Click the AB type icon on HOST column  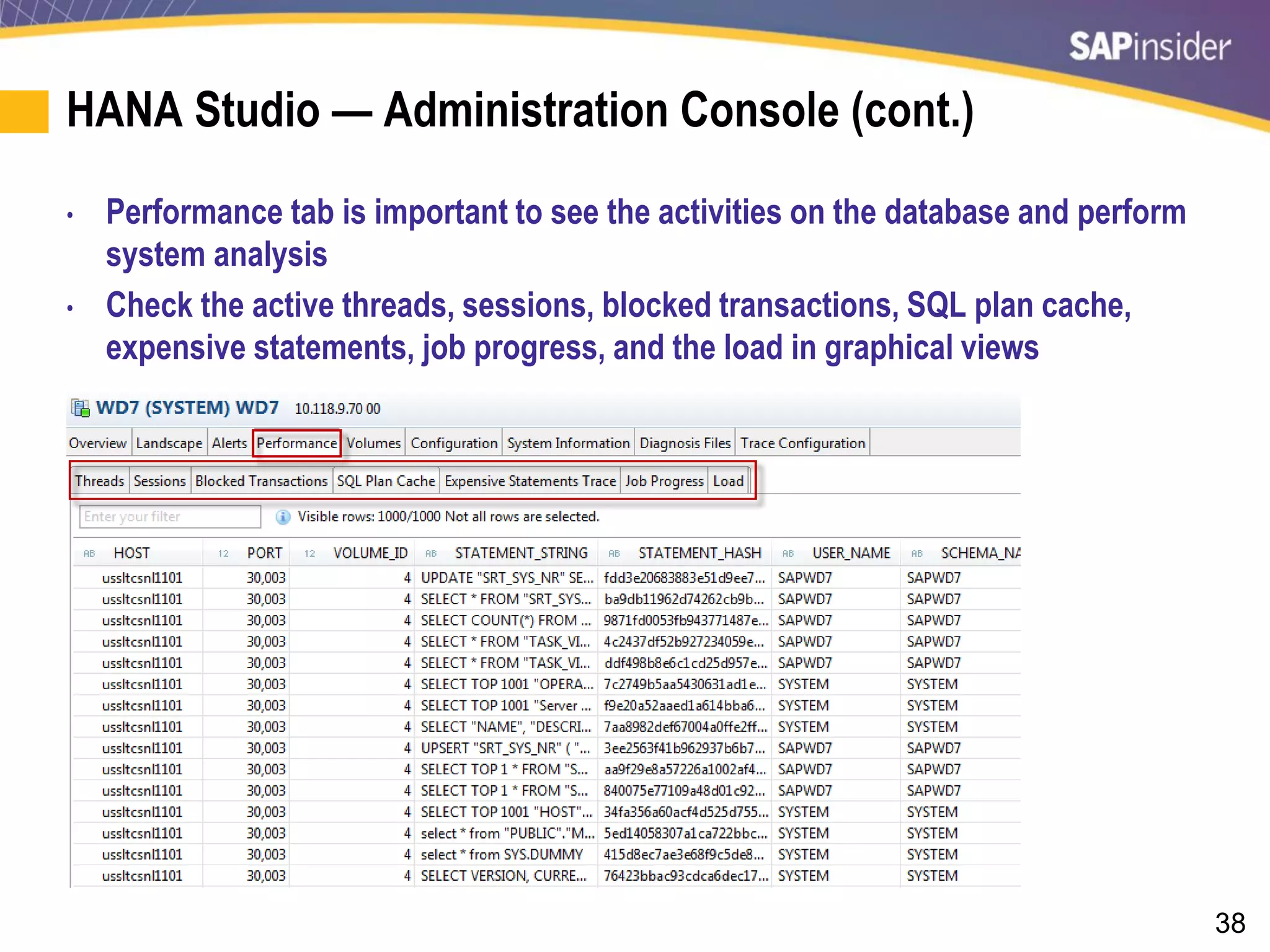[89, 553]
